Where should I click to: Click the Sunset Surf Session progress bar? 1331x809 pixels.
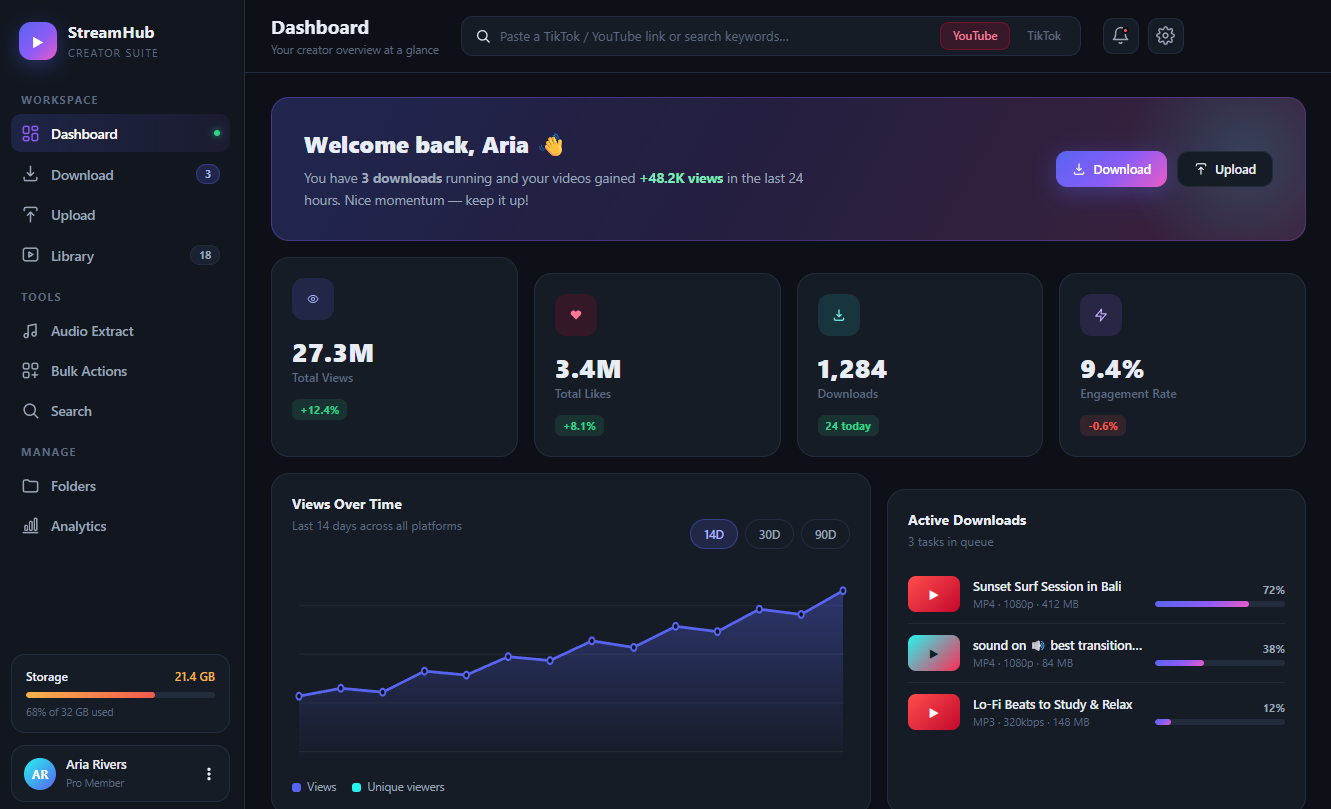(x=1220, y=604)
